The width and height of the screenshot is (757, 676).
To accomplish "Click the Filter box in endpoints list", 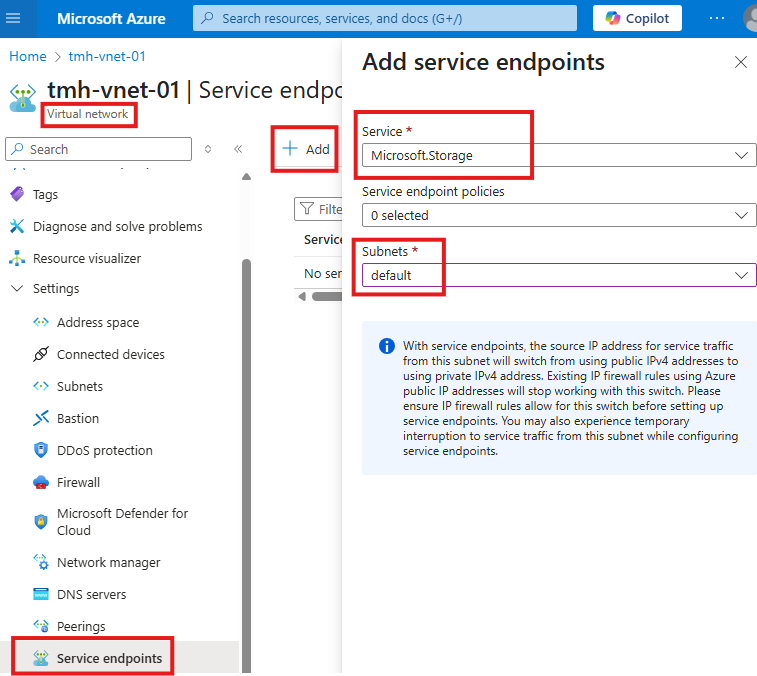I will [x=318, y=209].
